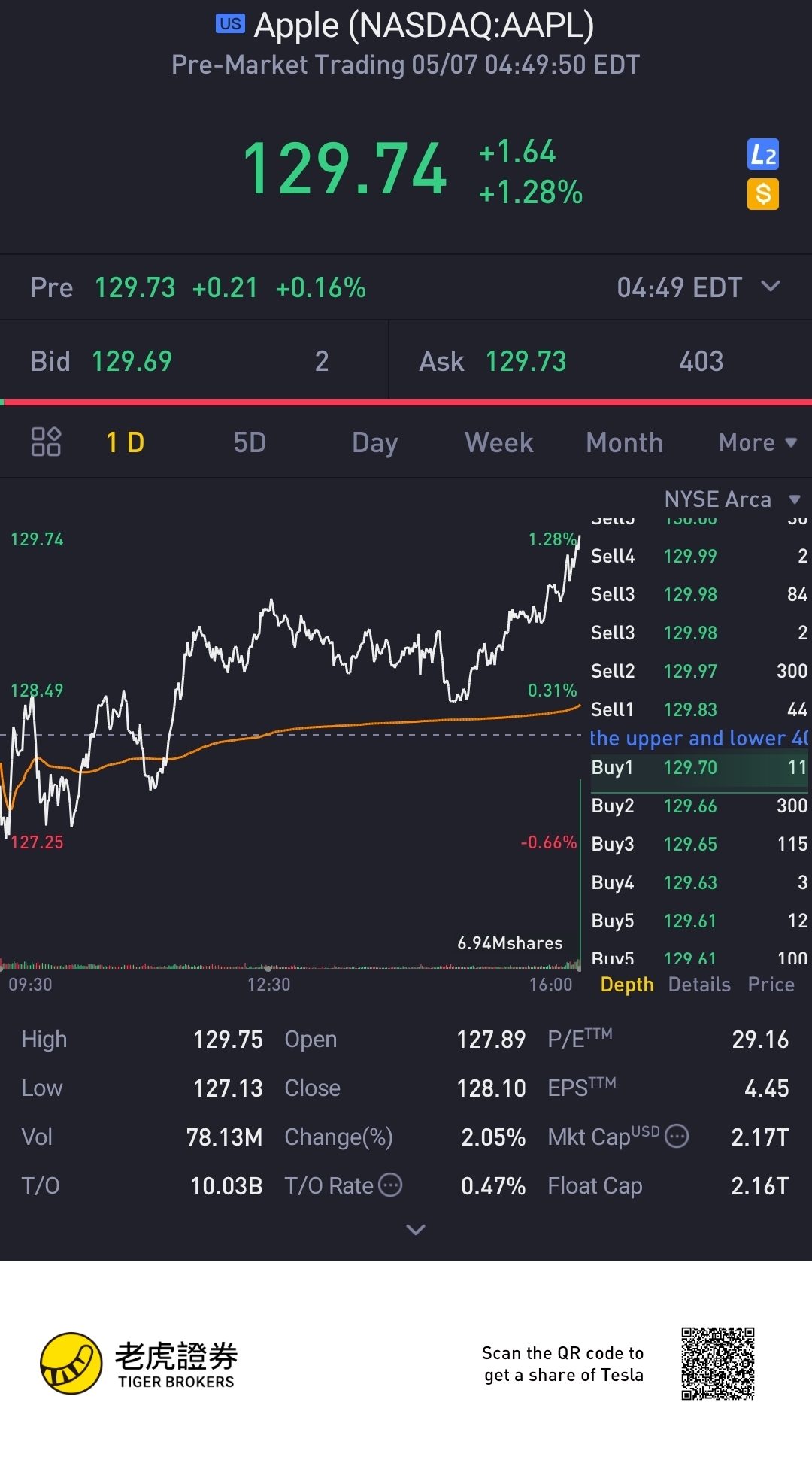This screenshot has width=812, height=1466.
Task: Select the Sell2 129.97 order row
Action: point(699,671)
